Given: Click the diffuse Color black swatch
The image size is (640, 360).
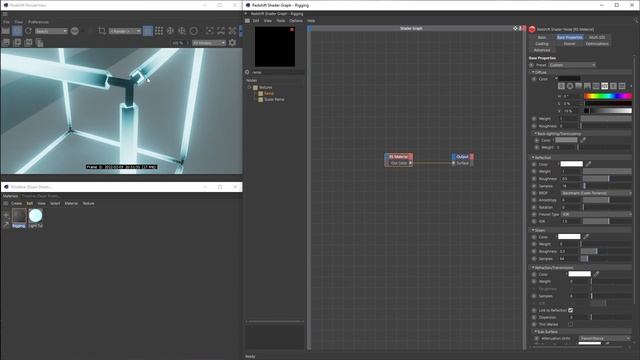Looking at the screenshot, I should (x=569, y=78).
